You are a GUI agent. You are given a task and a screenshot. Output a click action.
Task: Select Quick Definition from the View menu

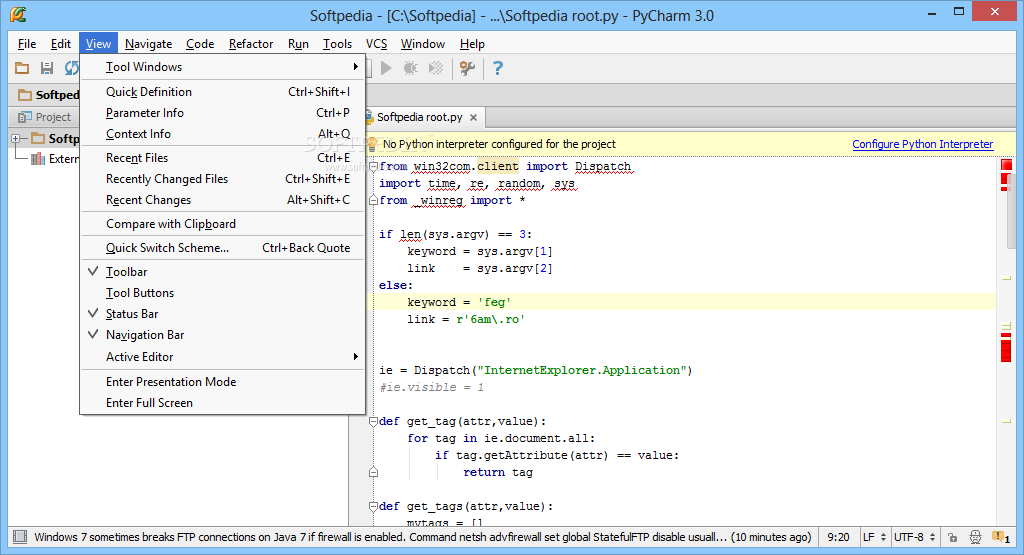pyautogui.click(x=223, y=92)
